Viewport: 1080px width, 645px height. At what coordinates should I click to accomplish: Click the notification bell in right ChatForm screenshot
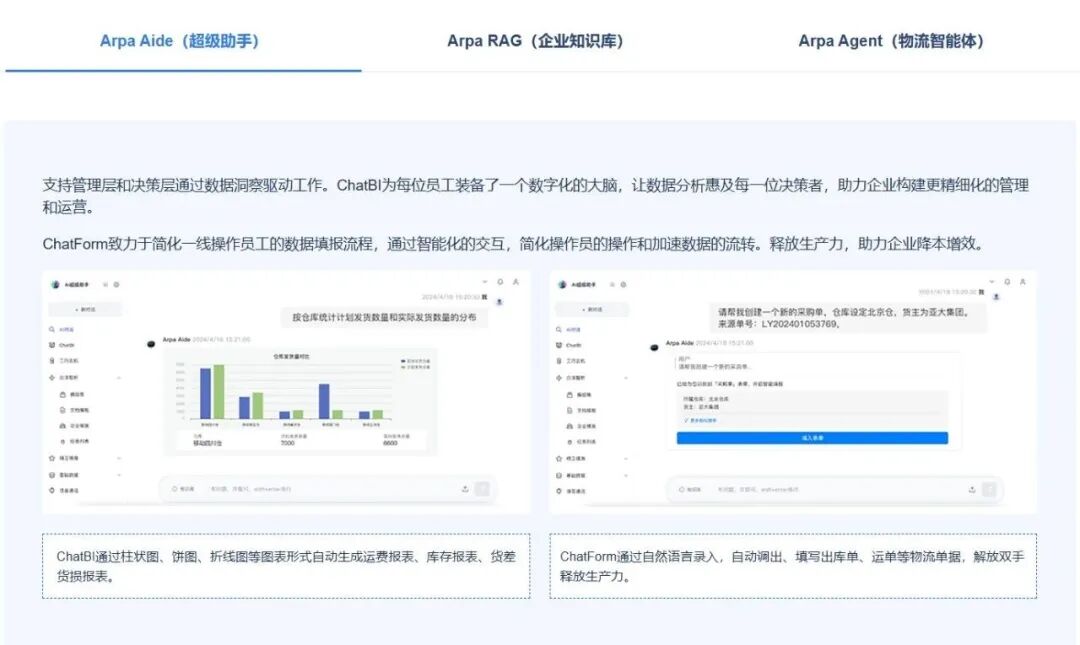pyautogui.click(x=1006, y=283)
